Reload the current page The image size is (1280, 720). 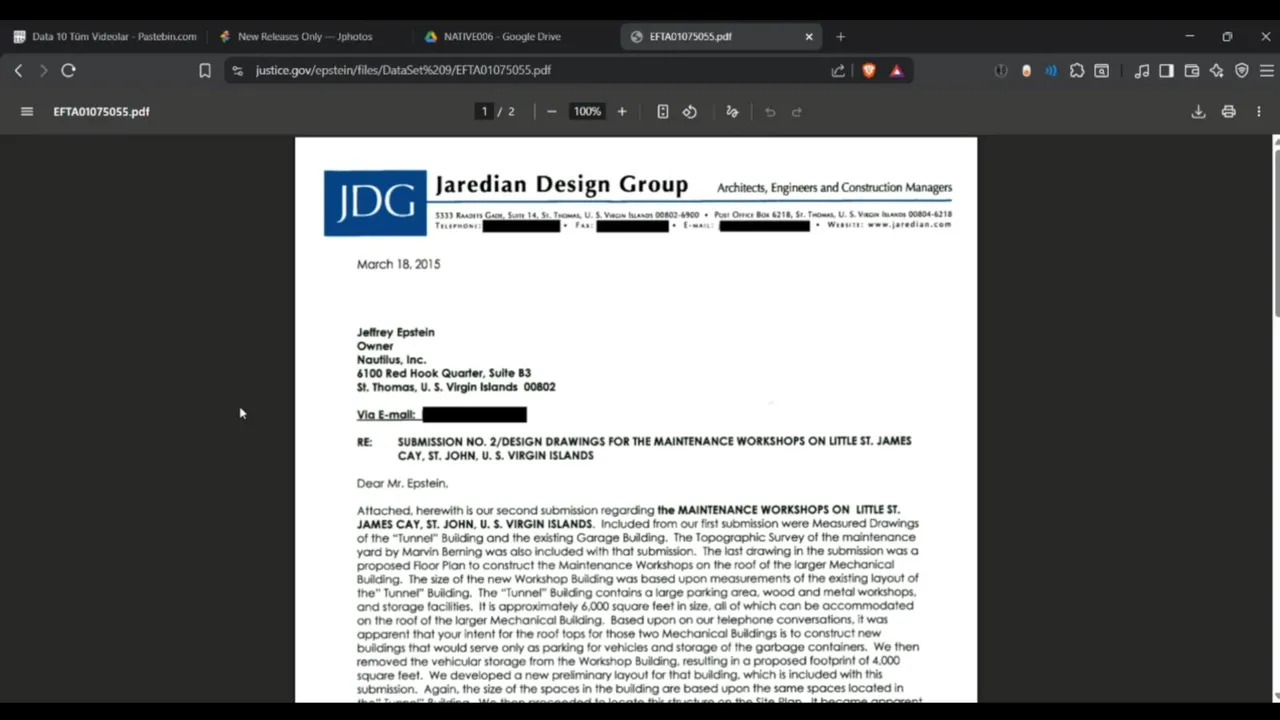pos(68,70)
